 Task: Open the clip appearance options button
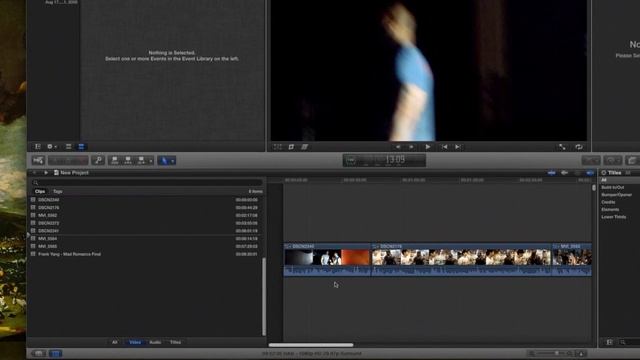click(581, 353)
